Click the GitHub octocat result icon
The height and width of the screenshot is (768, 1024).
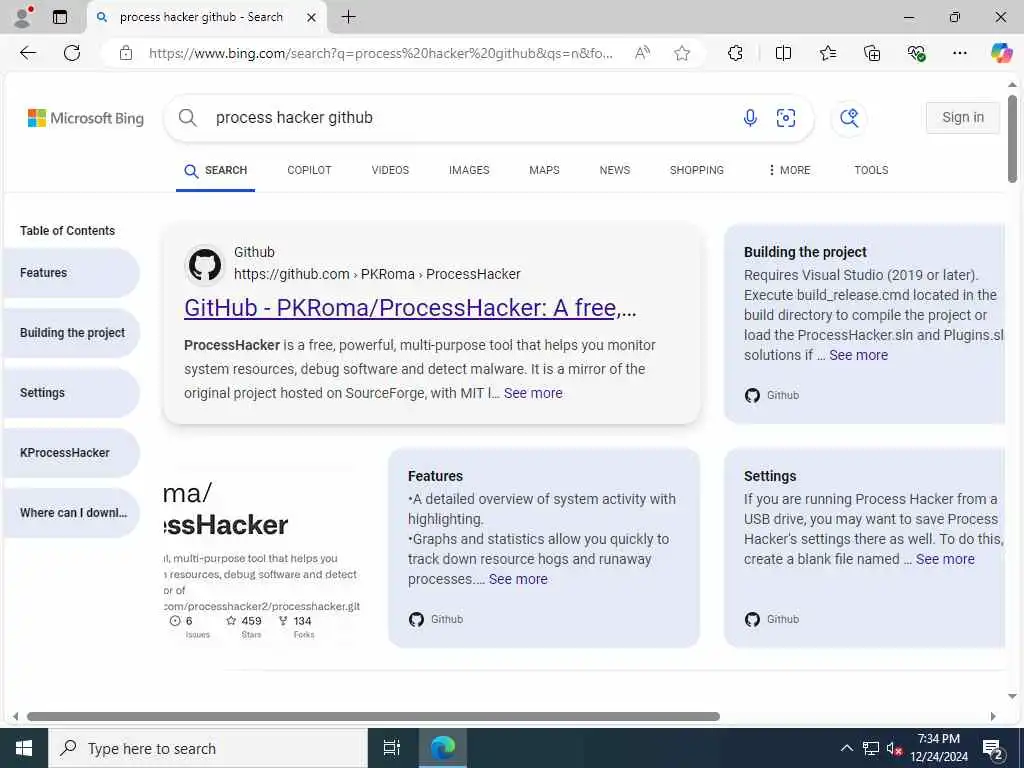[205, 264]
